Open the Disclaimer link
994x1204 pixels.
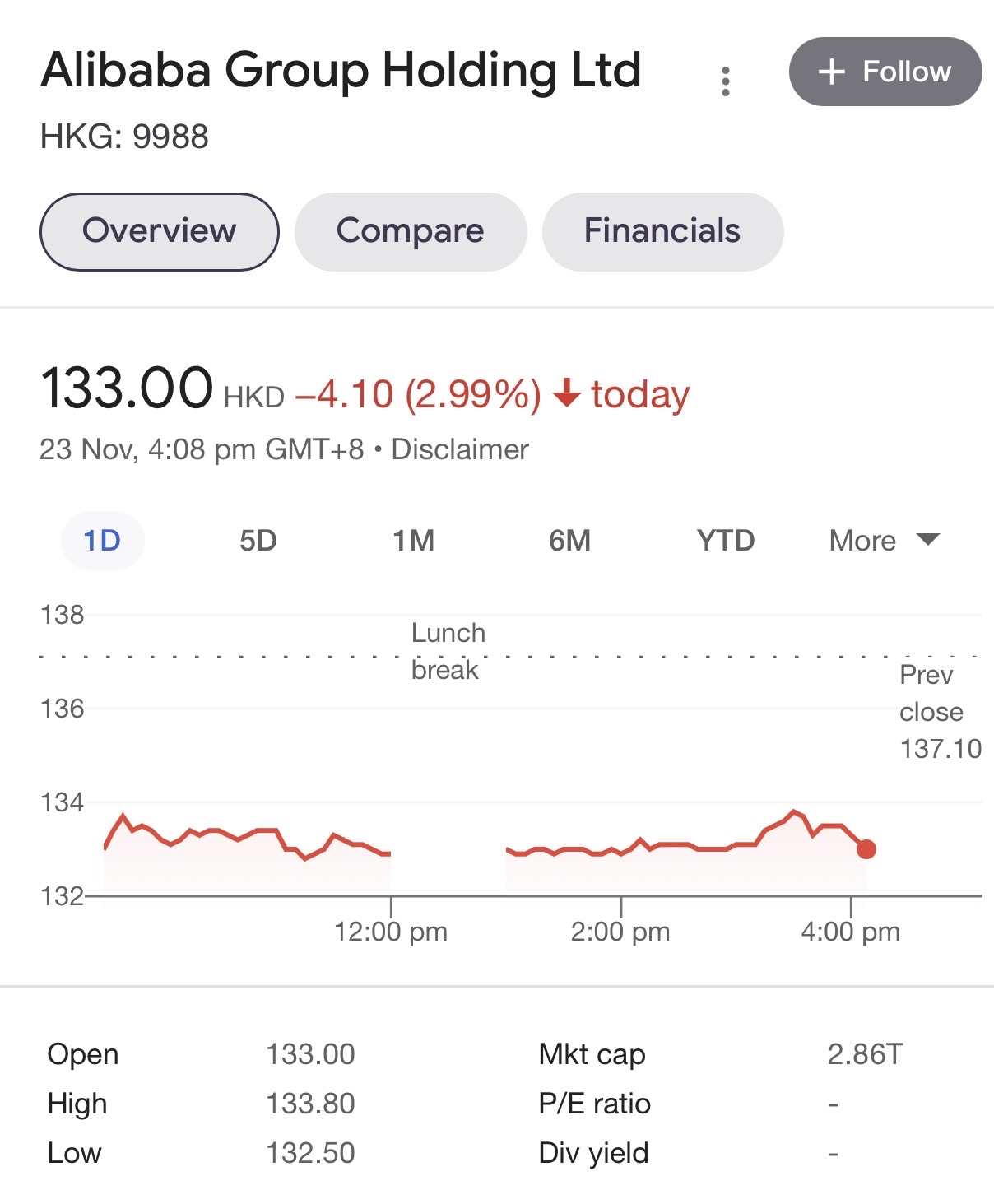[460, 449]
